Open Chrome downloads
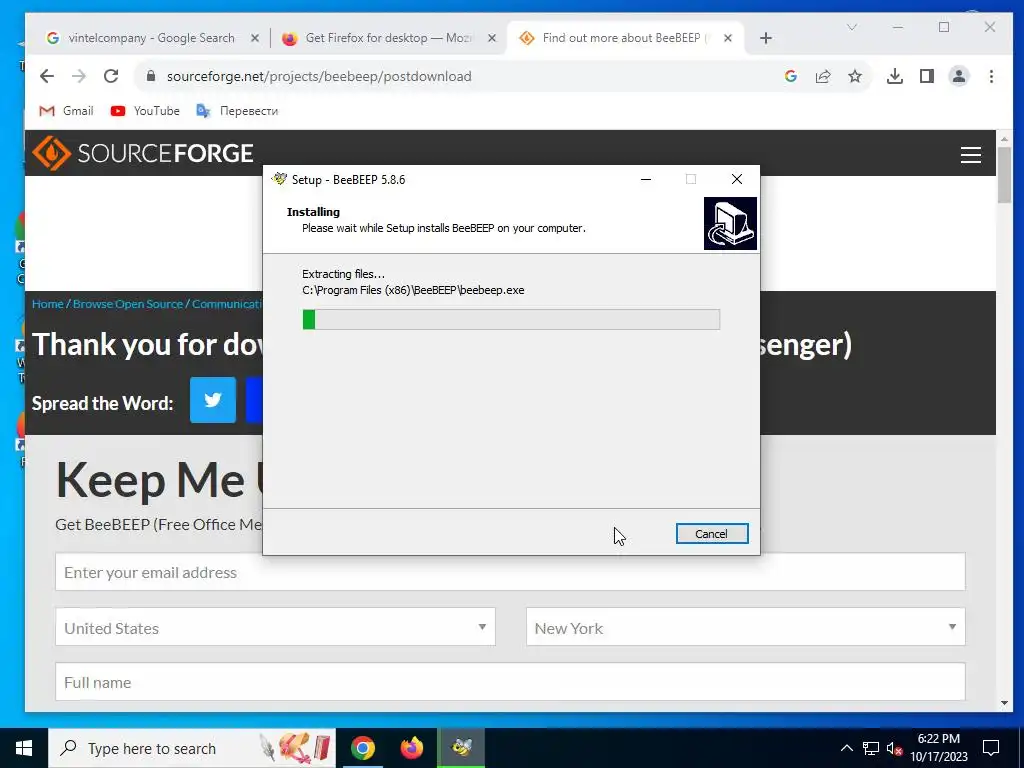This screenshot has width=1024, height=768. coord(895,76)
